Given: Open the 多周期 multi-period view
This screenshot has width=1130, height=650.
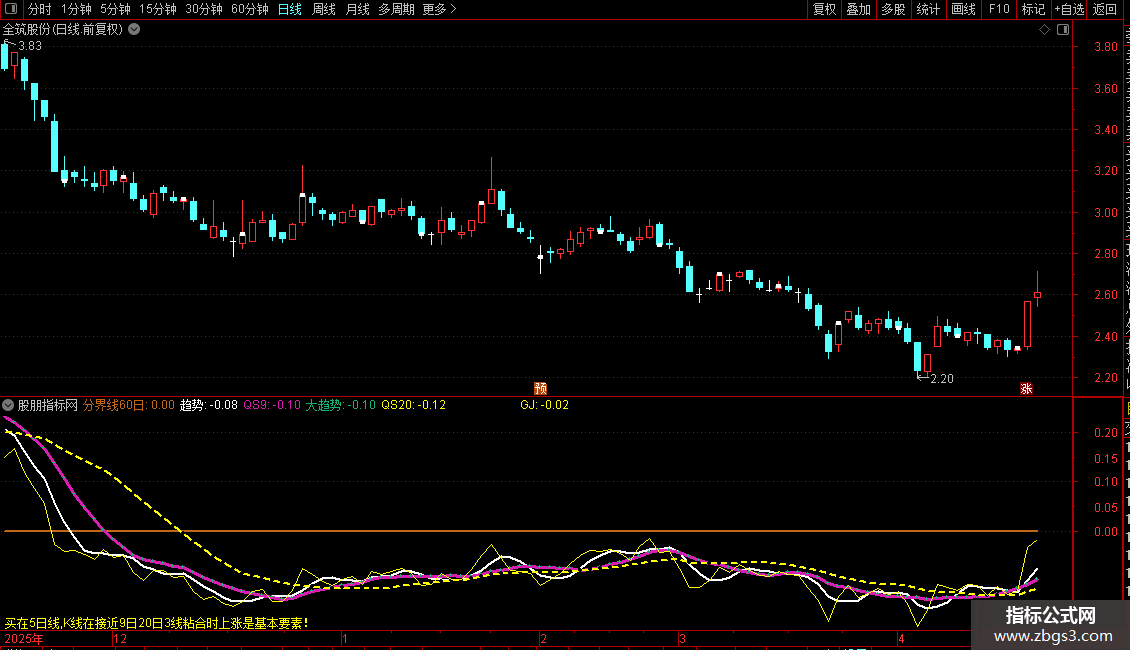Looking at the screenshot, I should [x=396, y=9].
